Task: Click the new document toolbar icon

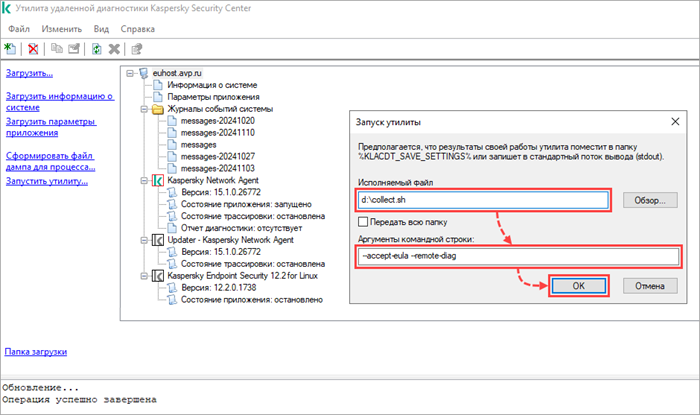Action: point(10,49)
